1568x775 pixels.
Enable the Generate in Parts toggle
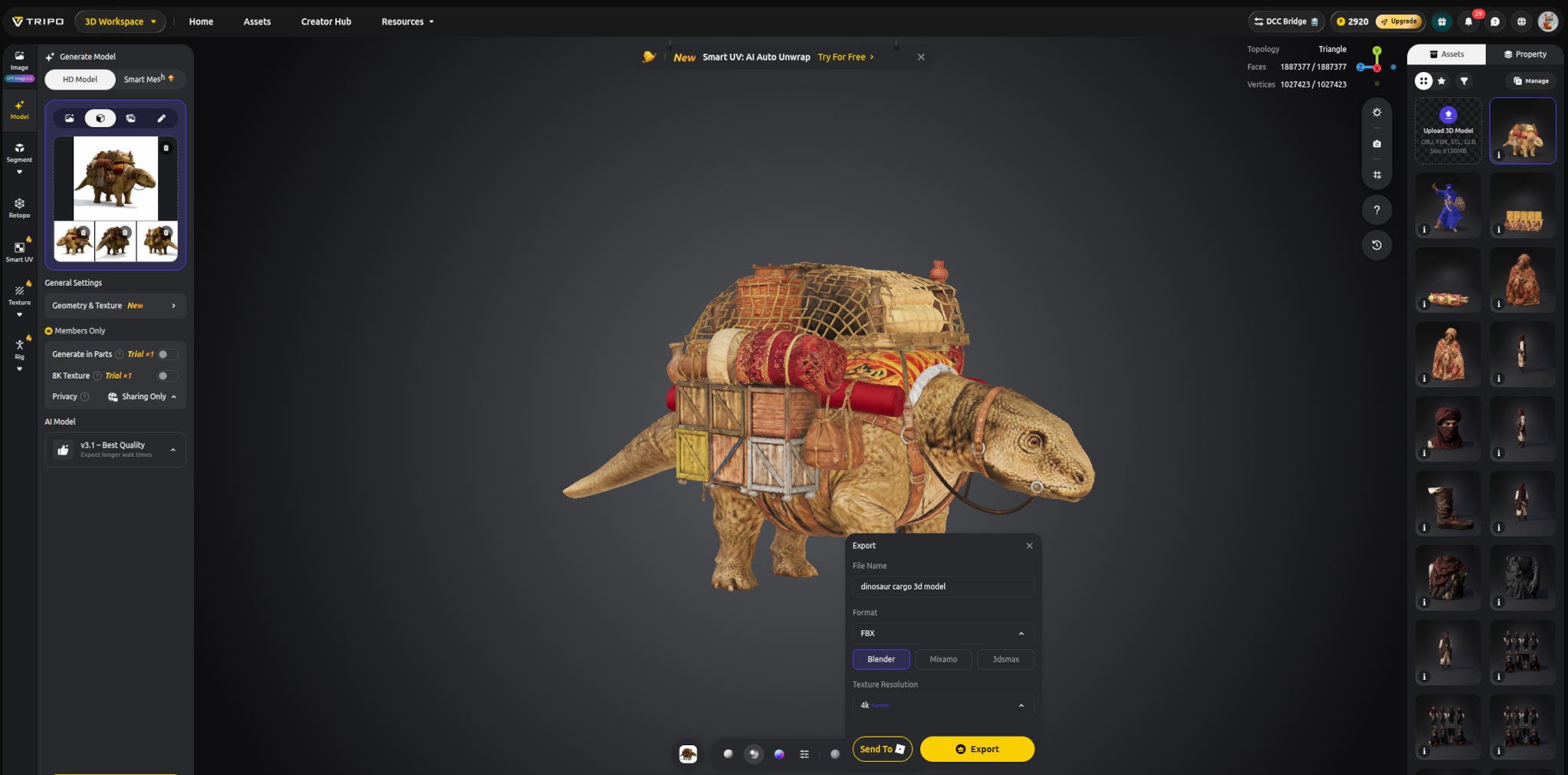pyautogui.click(x=167, y=354)
